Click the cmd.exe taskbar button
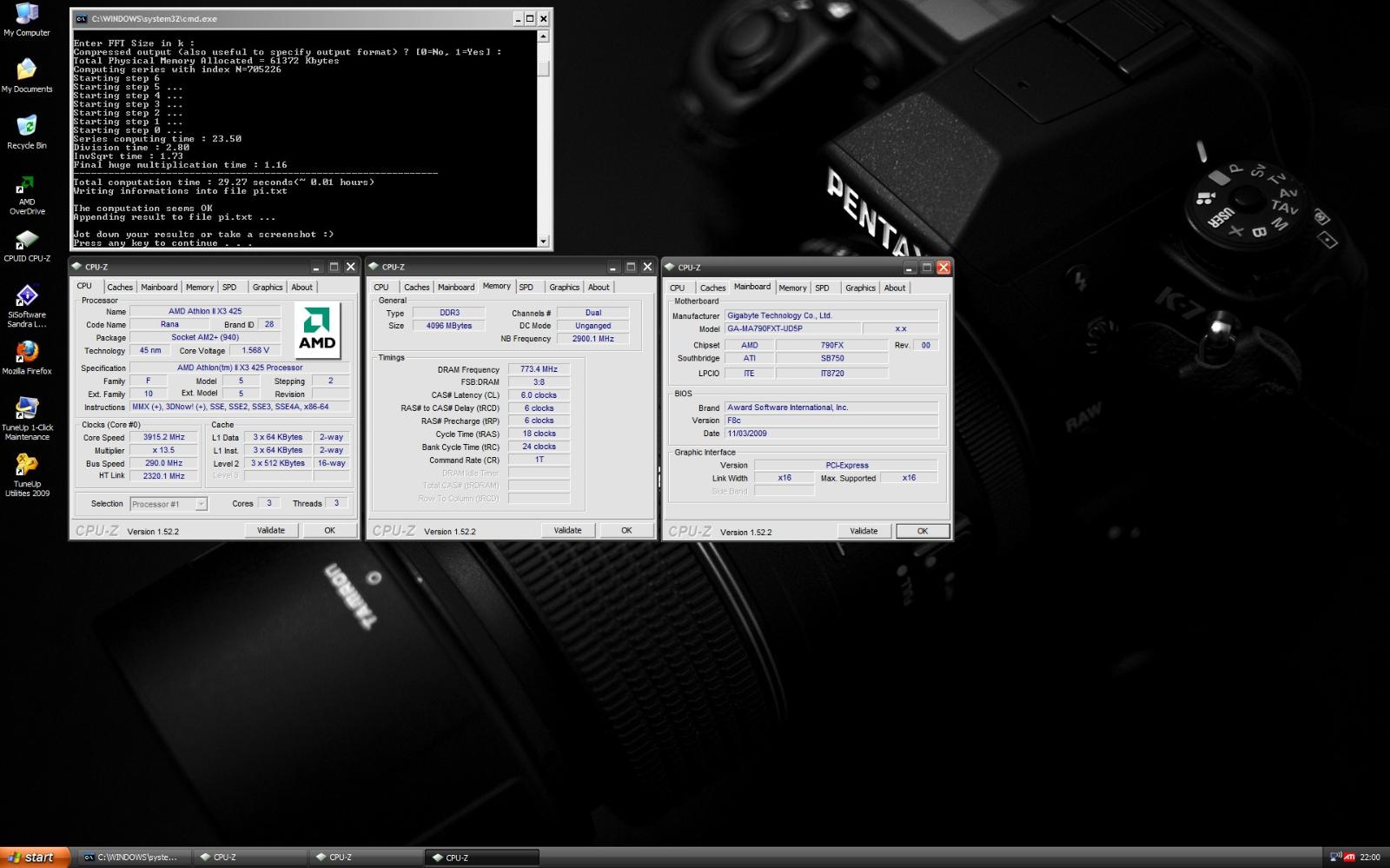Viewport: 1390px width, 868px height. pos(134,858)
